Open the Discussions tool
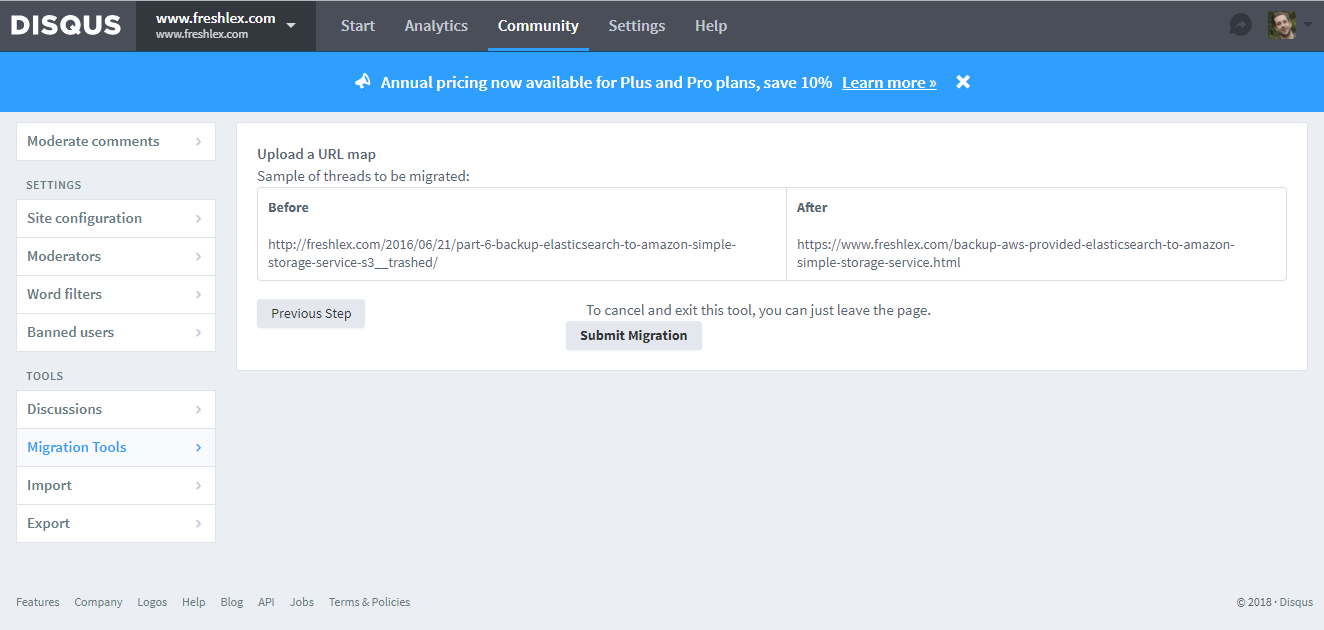 pos(116,410)
